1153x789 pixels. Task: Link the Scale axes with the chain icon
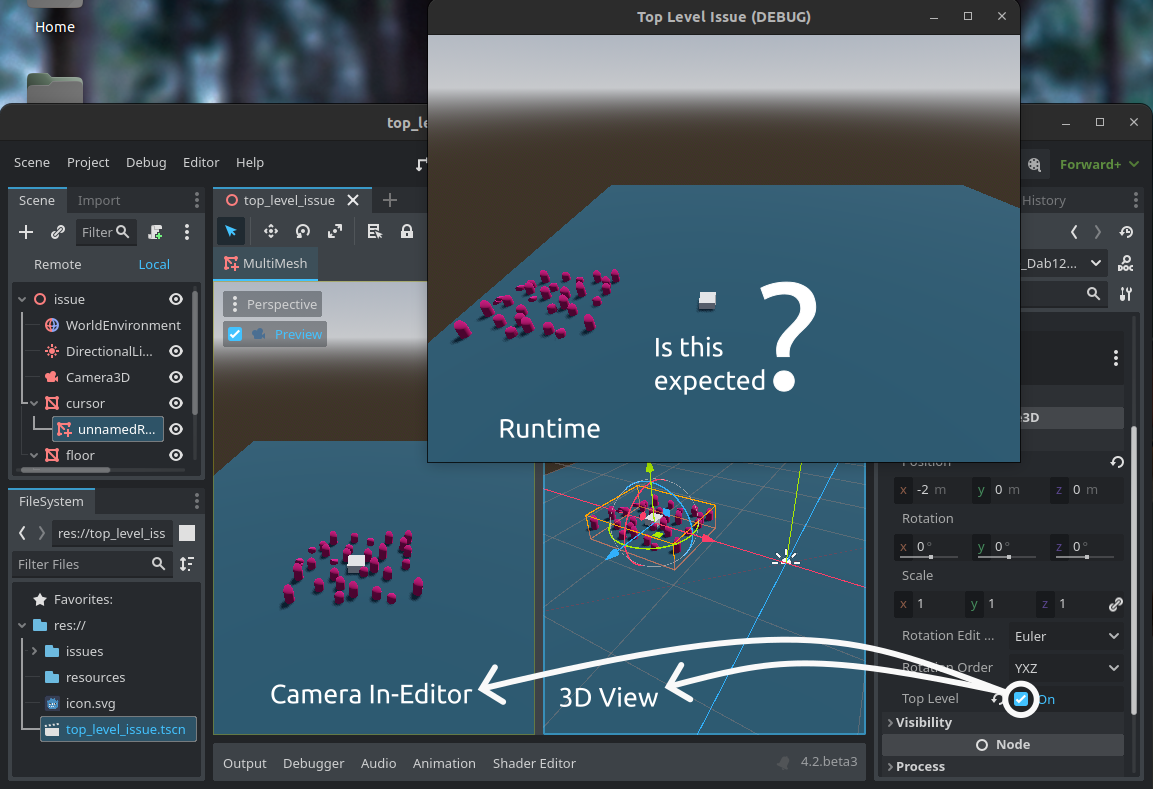coord(1118,604)
